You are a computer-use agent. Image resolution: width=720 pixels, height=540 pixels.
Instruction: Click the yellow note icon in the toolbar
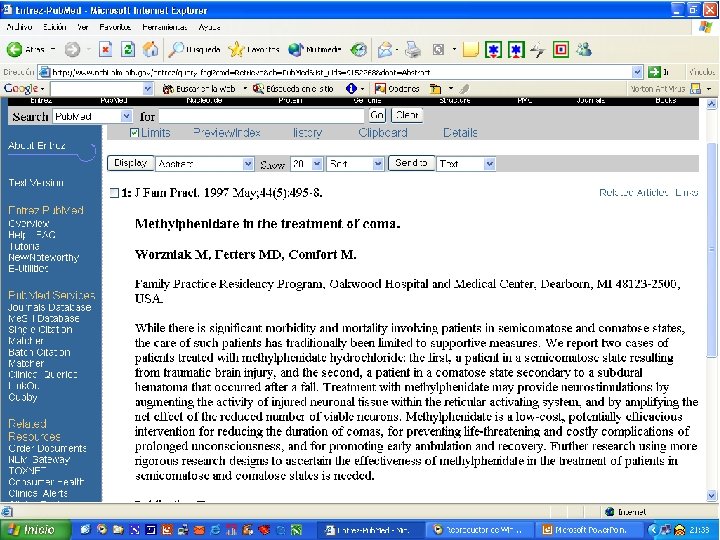click(471, 50)
